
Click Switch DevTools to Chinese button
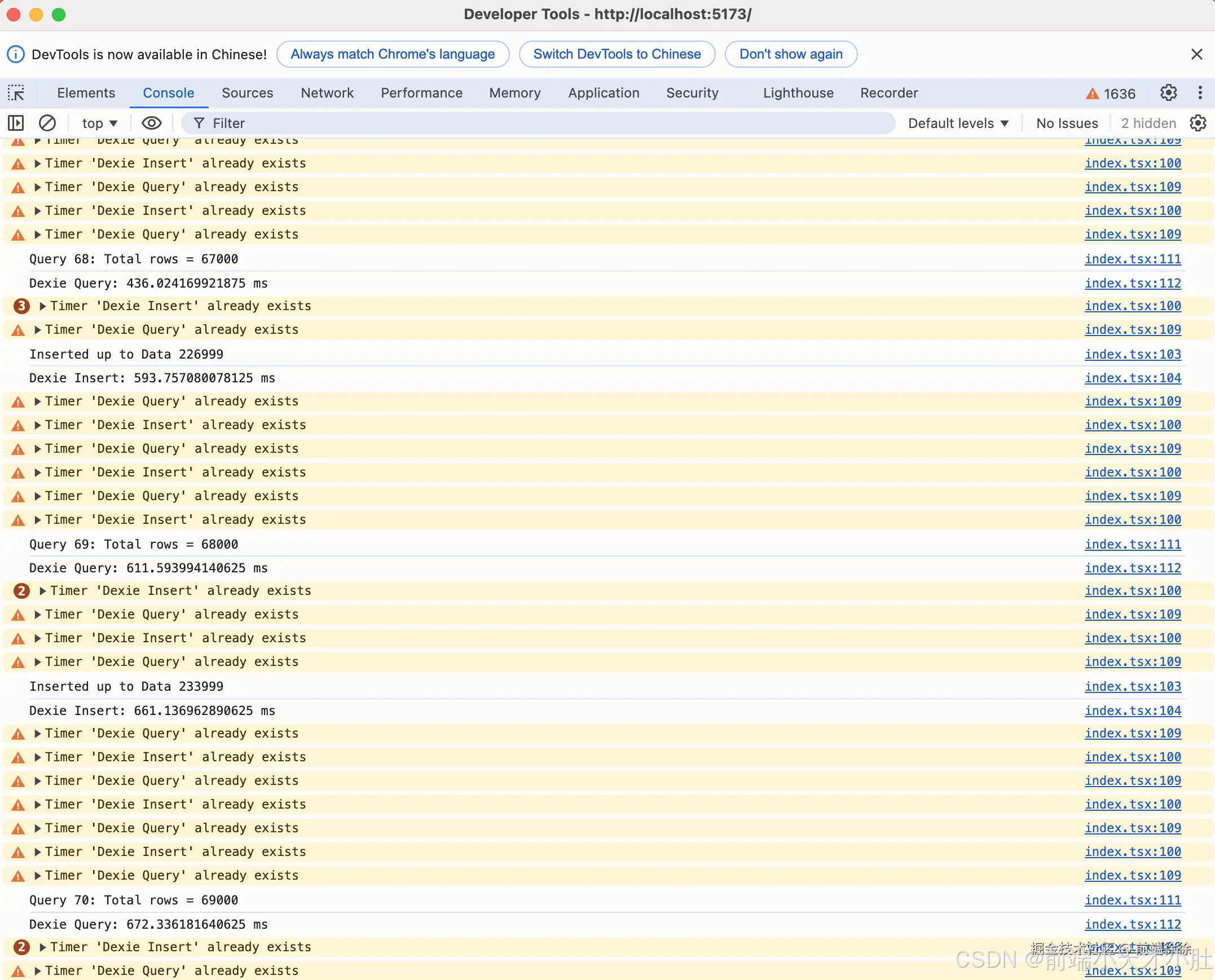coord(617,54)
